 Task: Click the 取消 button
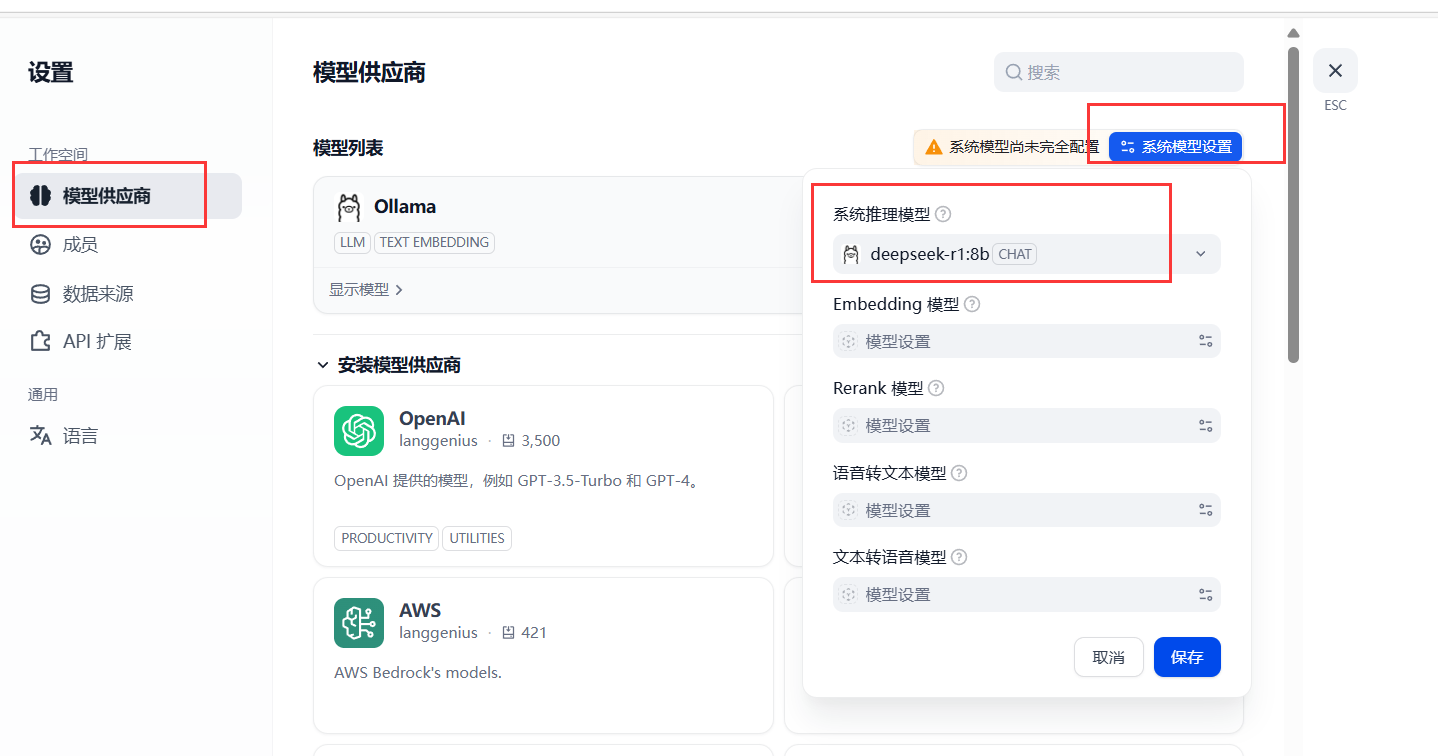[x=1108, y=657]
